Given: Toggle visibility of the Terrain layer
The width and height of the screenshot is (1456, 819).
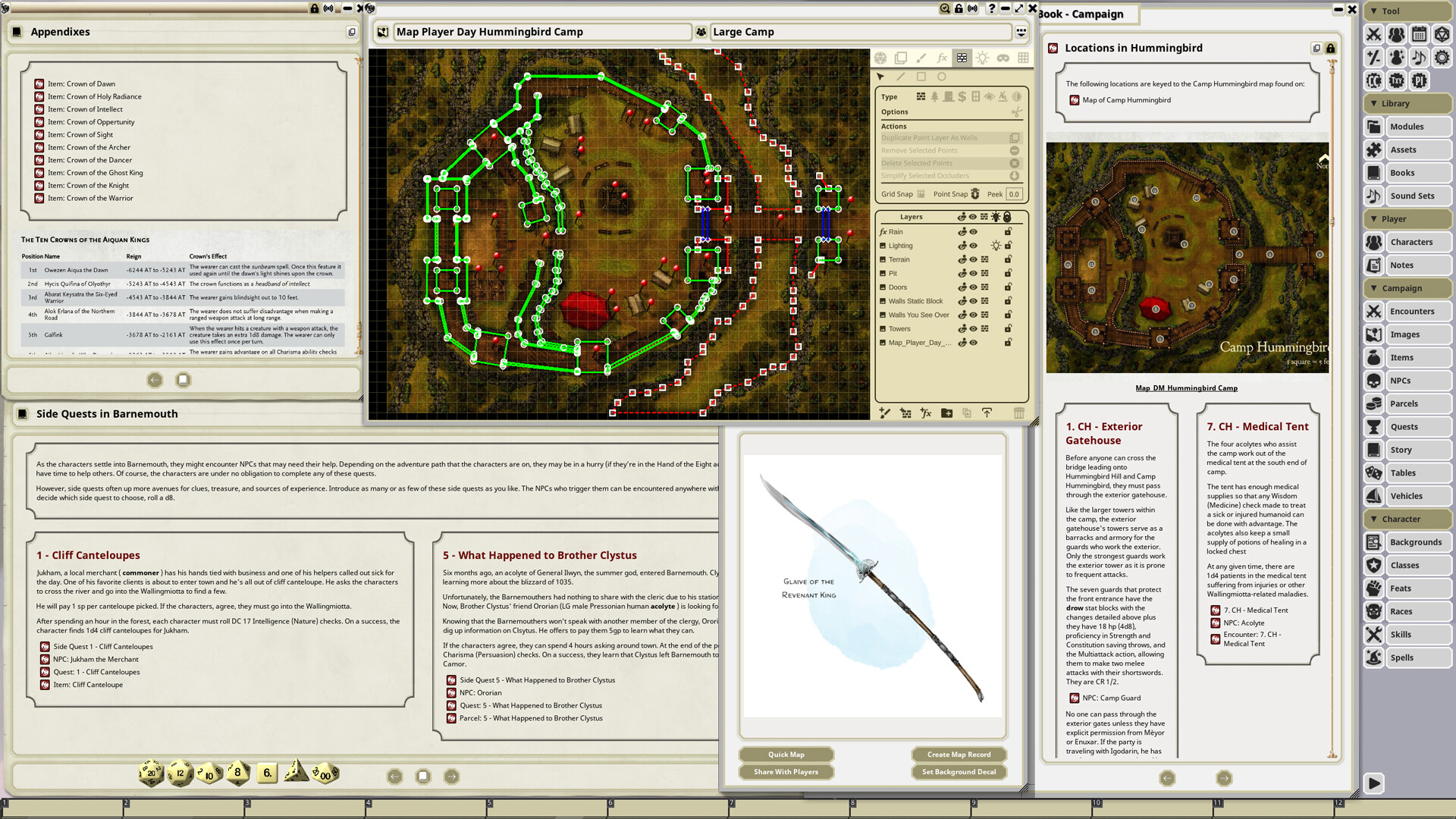Looking at the screenshot, I should tap(973, 259).
